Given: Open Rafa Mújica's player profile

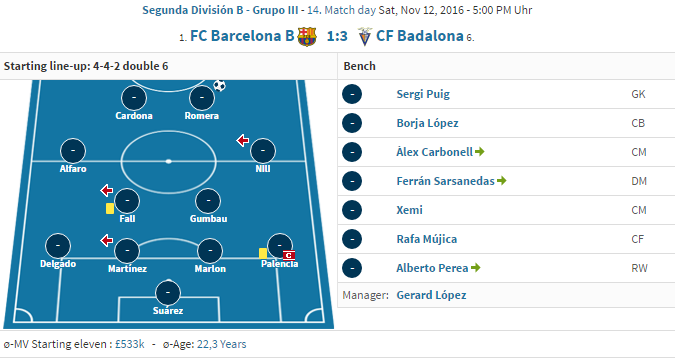Looking at the screenshot, I should (427, 239).
